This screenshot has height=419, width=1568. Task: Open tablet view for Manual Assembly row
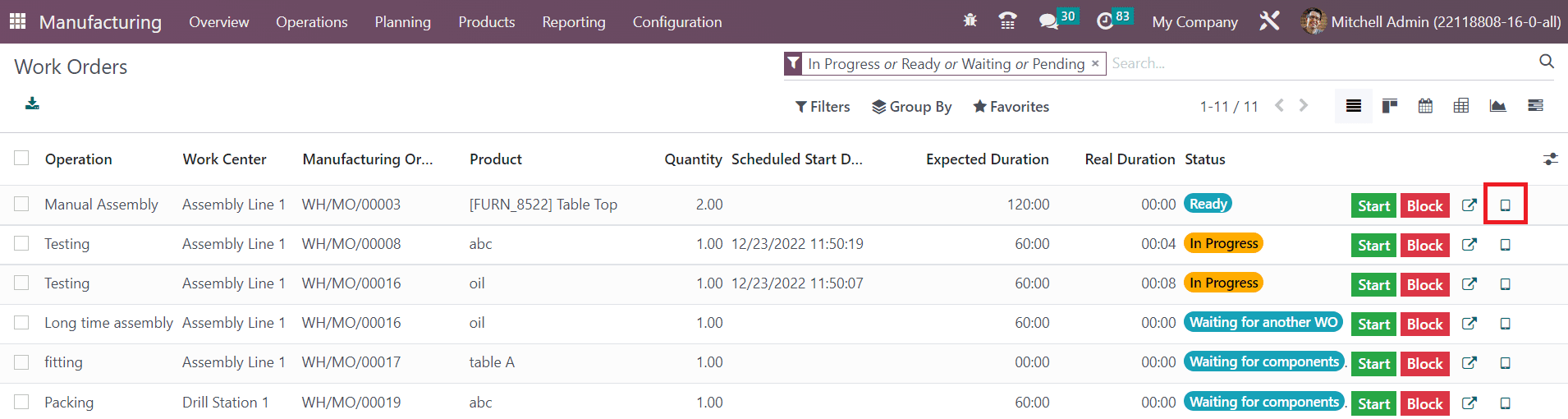pos(1505,205)
